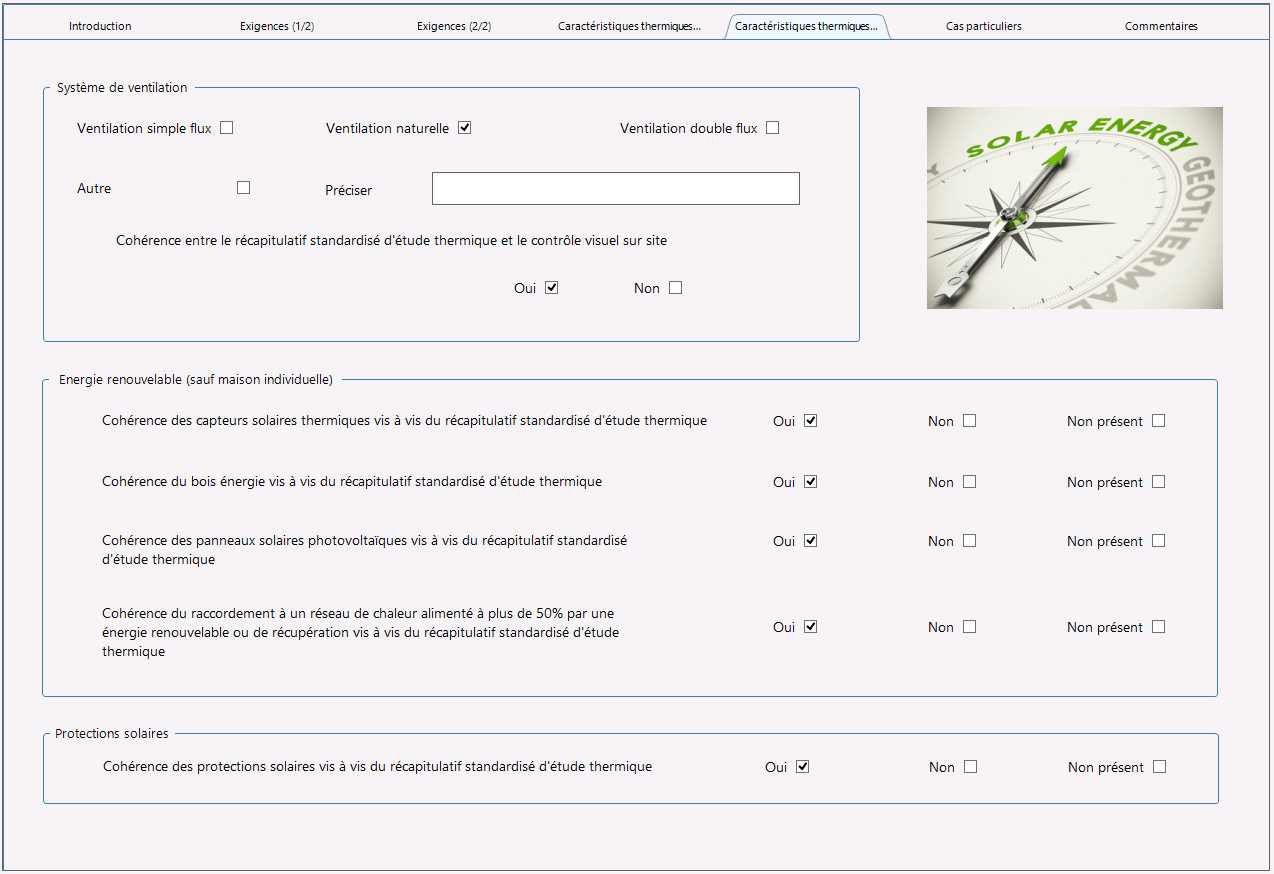Image resolution: width=1274 pixels, height=874 pixels.
Task: Open the Exigences (2/2) tab
Action: pos(454,26)
